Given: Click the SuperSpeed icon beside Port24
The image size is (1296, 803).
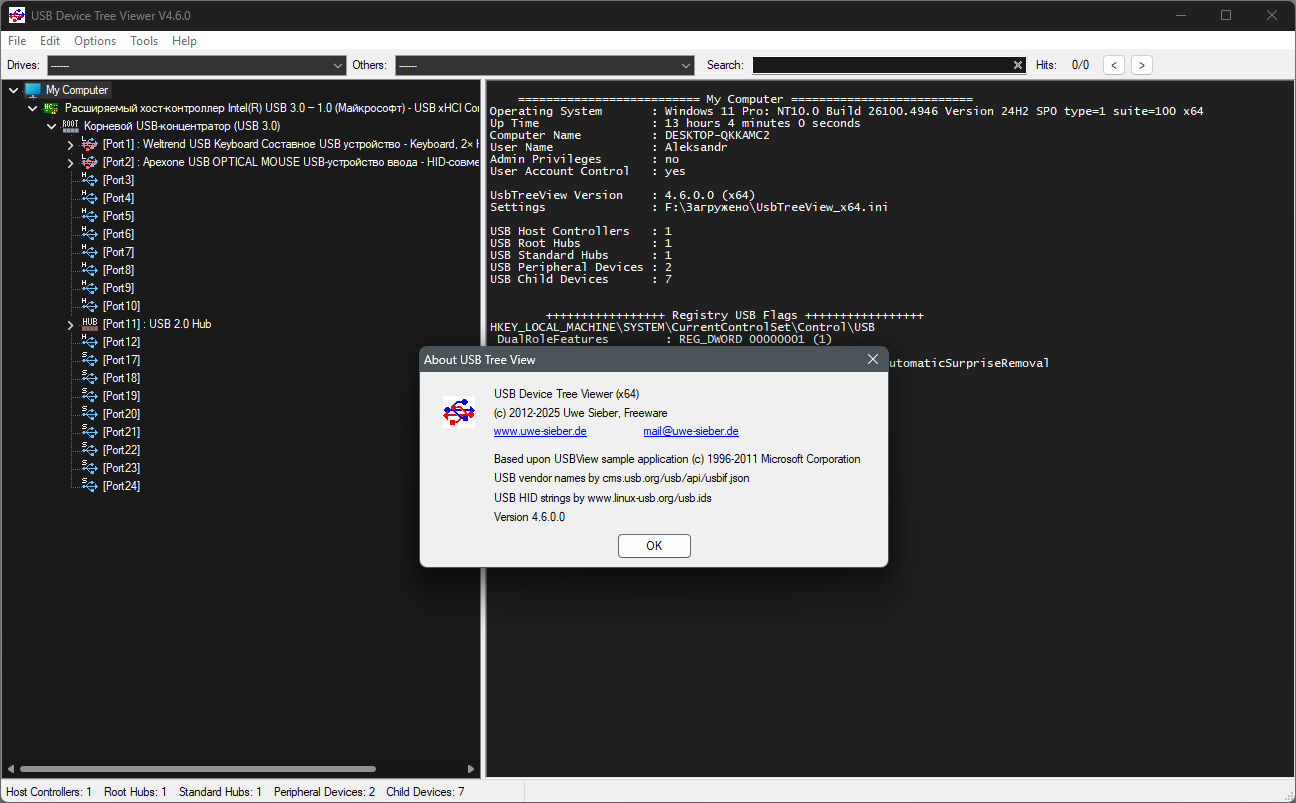Looking at the screenshot, I should pos(89,486).
